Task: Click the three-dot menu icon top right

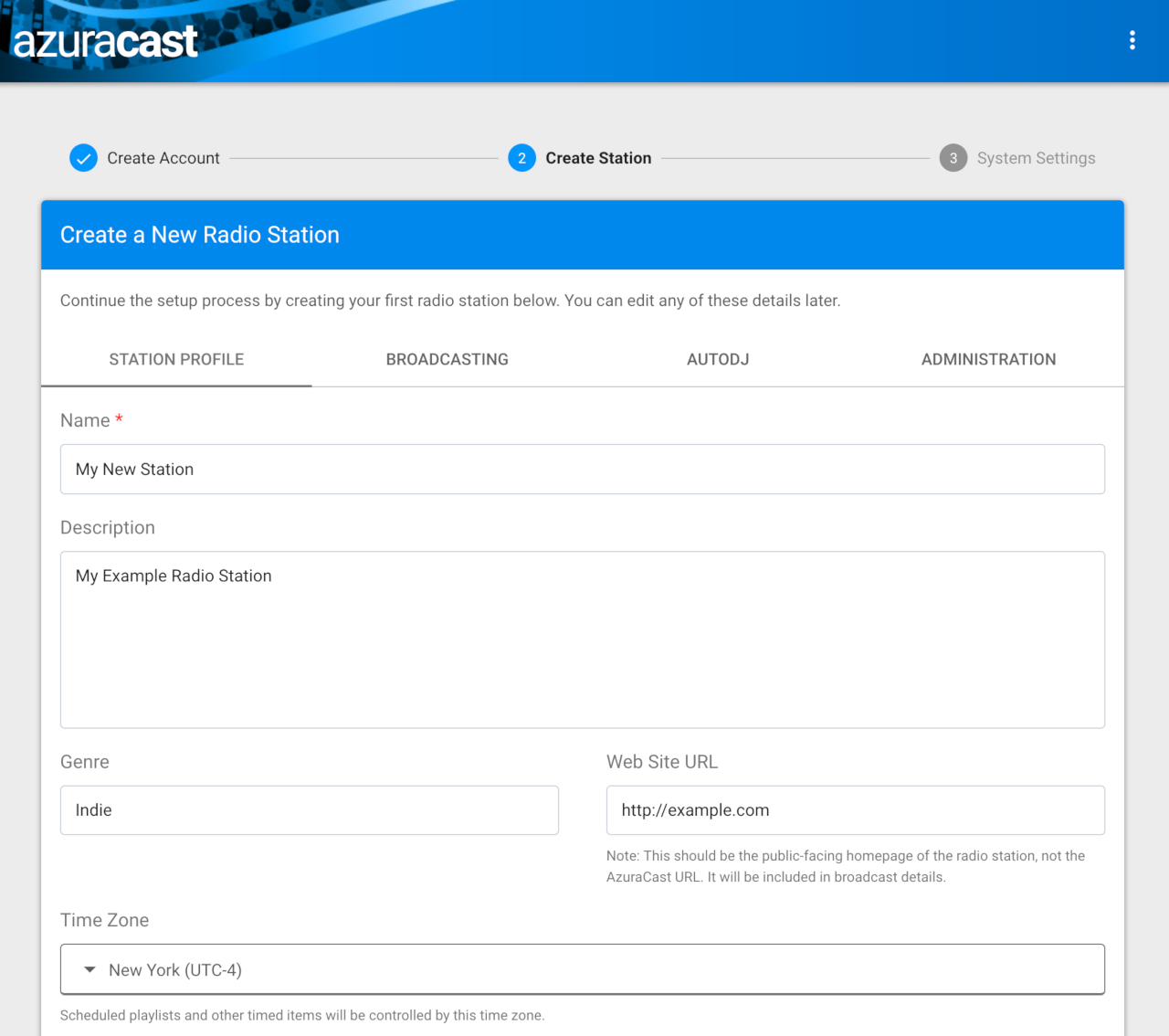Action: [1132, 40]
